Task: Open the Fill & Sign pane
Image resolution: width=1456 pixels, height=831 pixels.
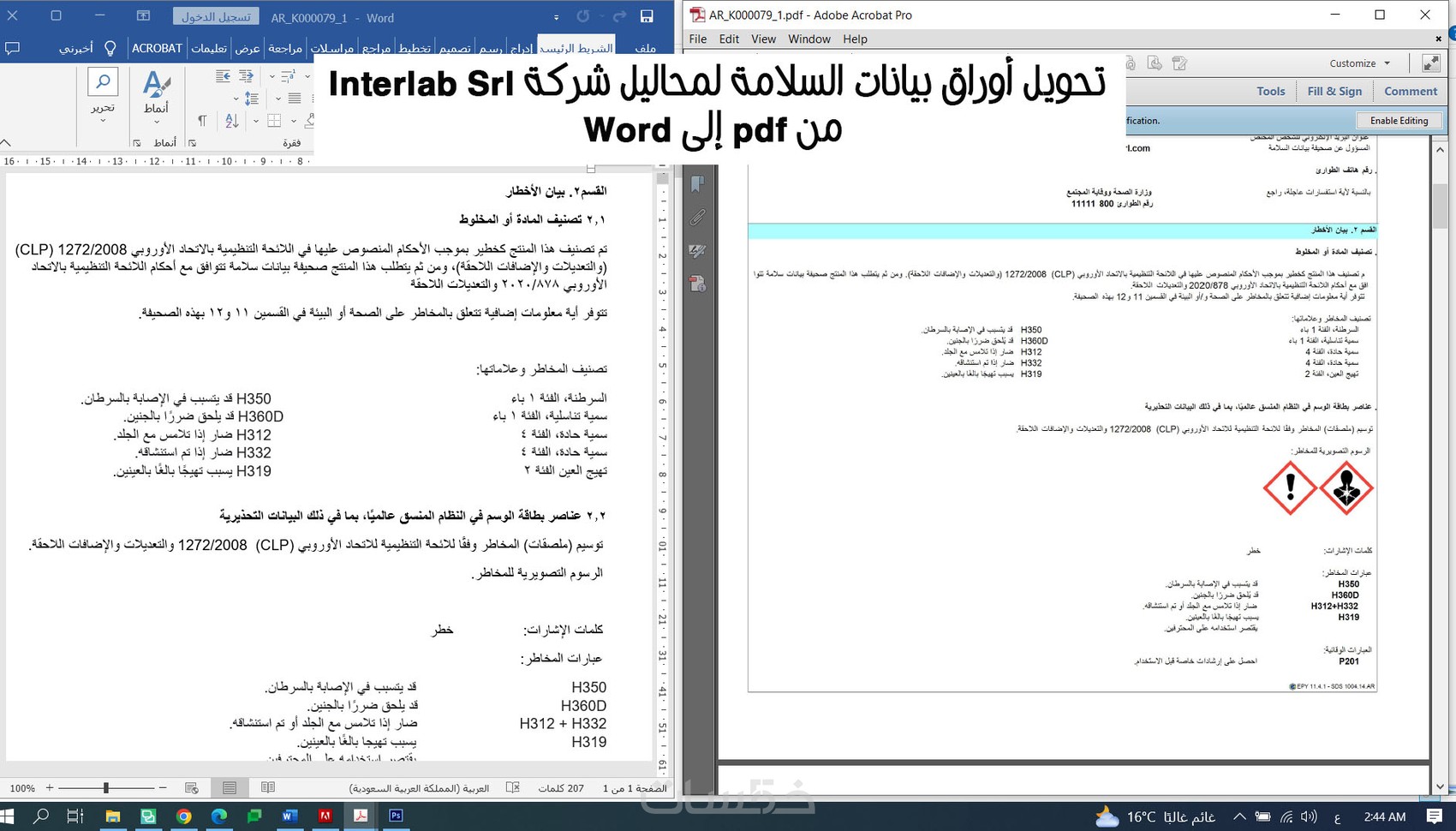Action: click(1334, 91)
